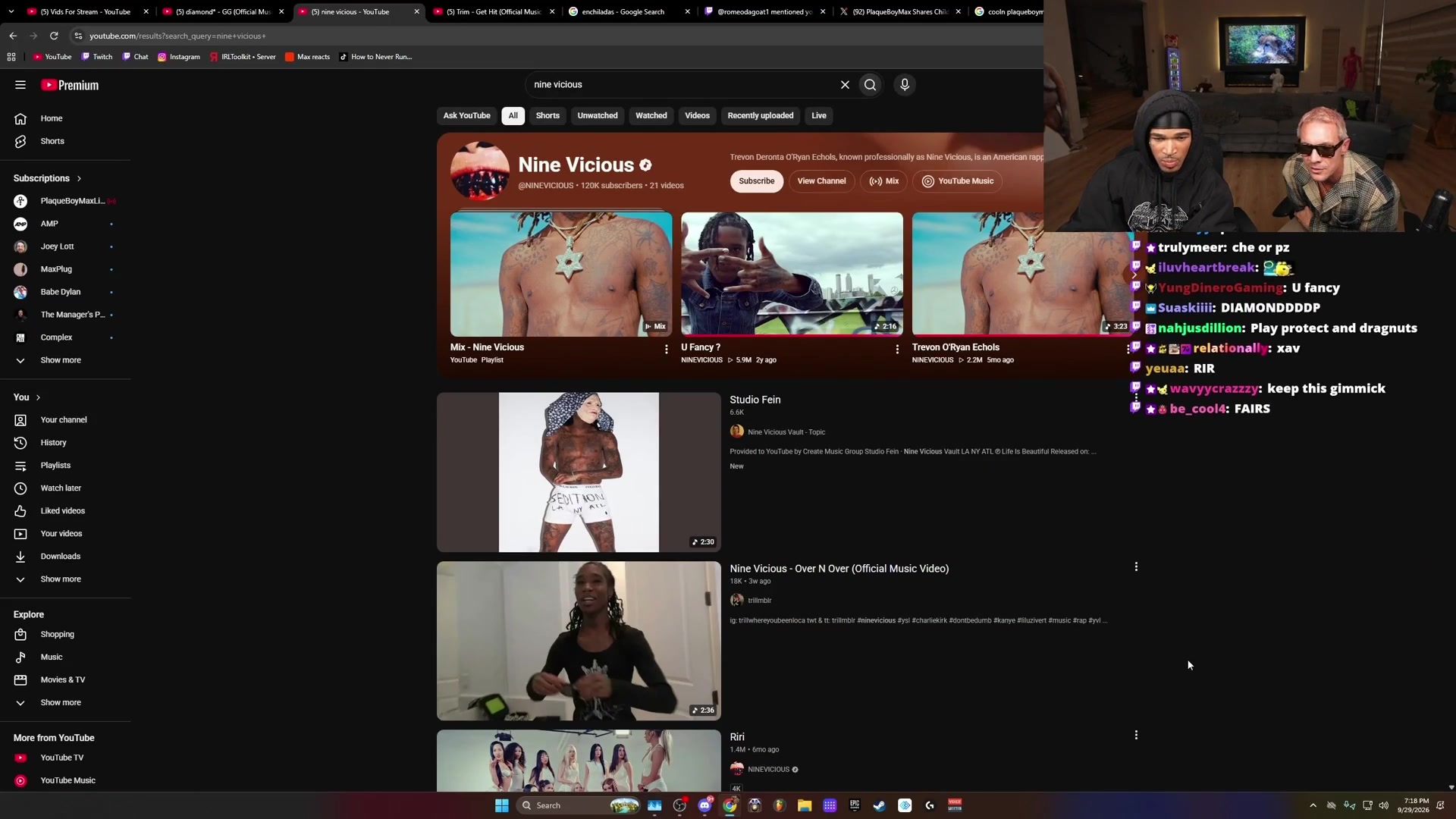Image resolution: width=1456 pixels, height=819 pixels.
Task: Open options menu for Over N Over video
Action: tap(1136, 566)
